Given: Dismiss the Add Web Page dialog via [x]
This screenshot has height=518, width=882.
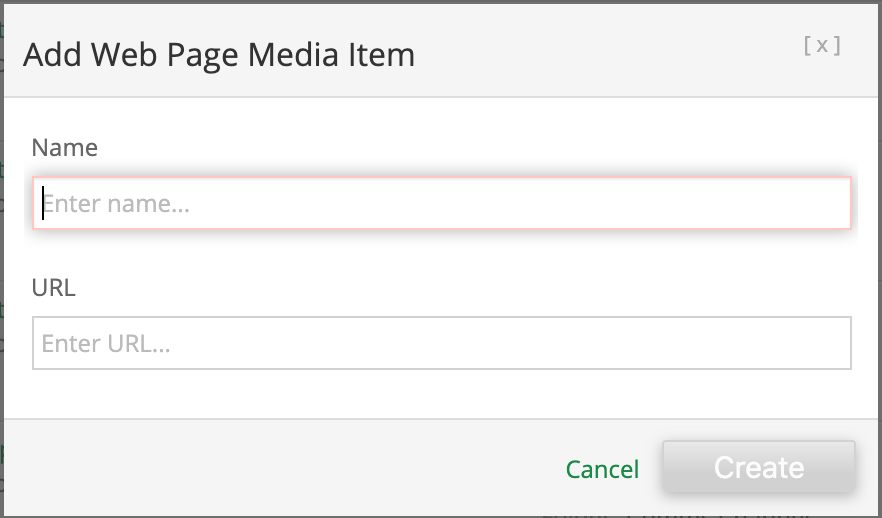Looking at the screenshot, I should pos(821,46).
